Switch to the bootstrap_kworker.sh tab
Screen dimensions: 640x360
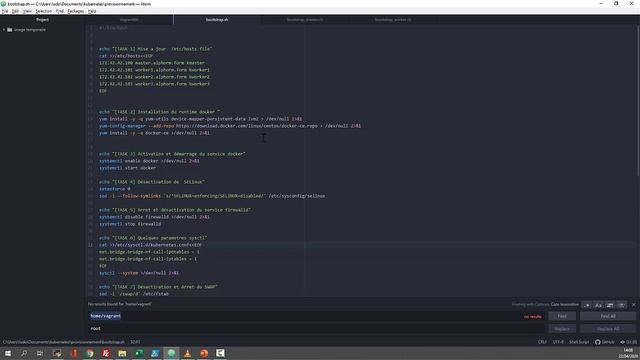coord(393,20)
